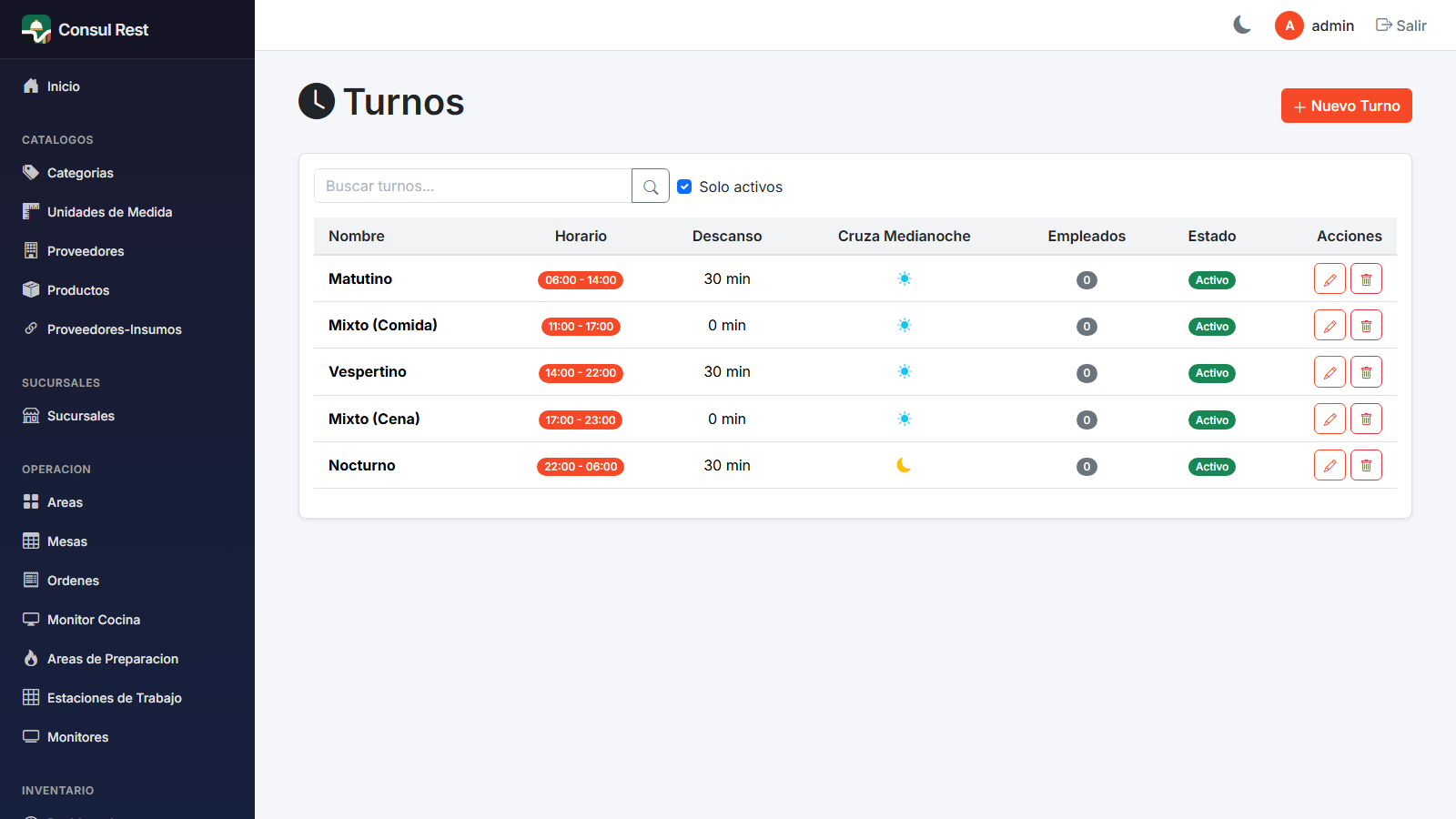Click the Nuevo Turno button
The image size is (1456, 819).
click(x=1347, y=106)
